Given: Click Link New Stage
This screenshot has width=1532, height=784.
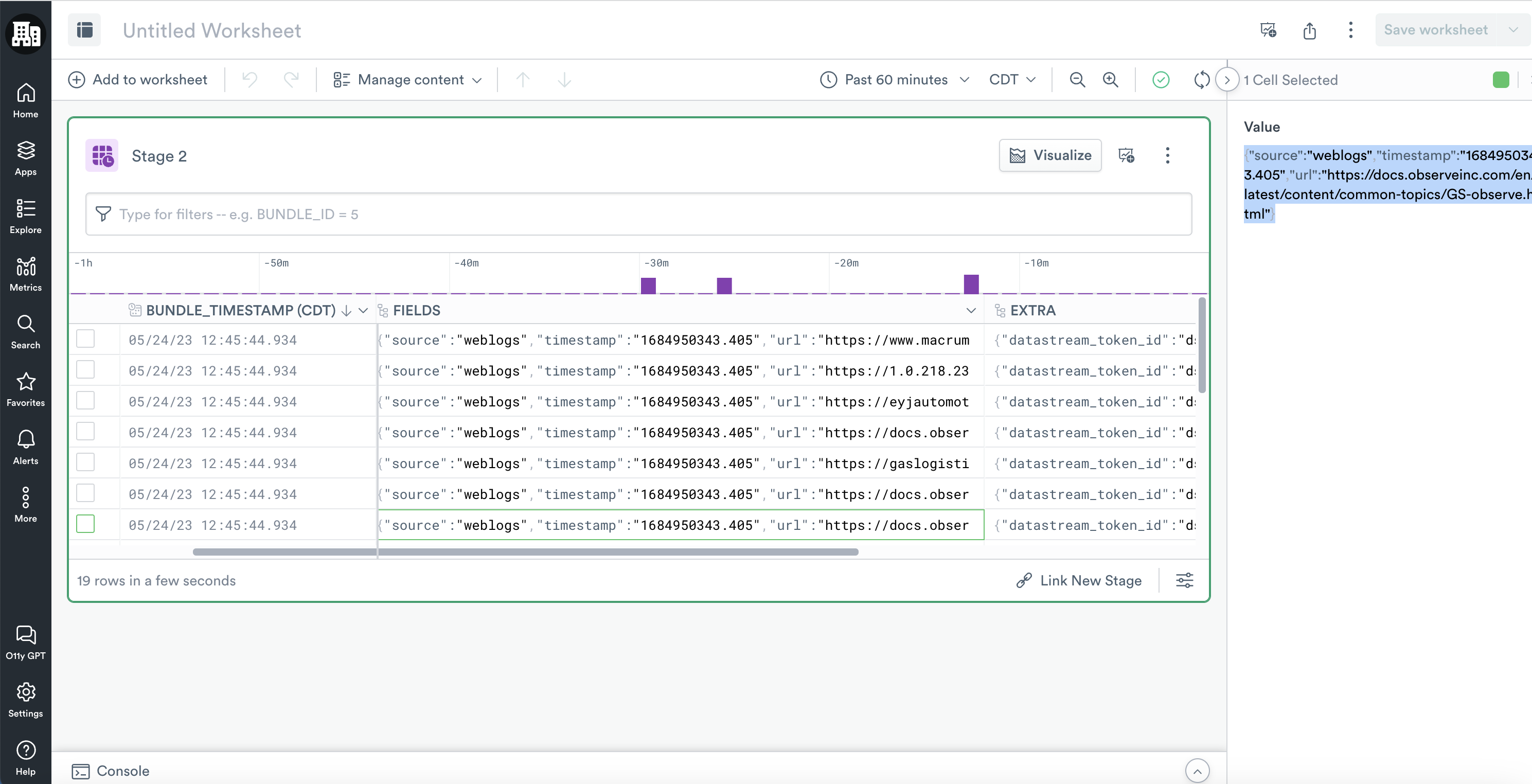Looking at the screenshot, I should pyautogui.click(x=1079, y=580).
